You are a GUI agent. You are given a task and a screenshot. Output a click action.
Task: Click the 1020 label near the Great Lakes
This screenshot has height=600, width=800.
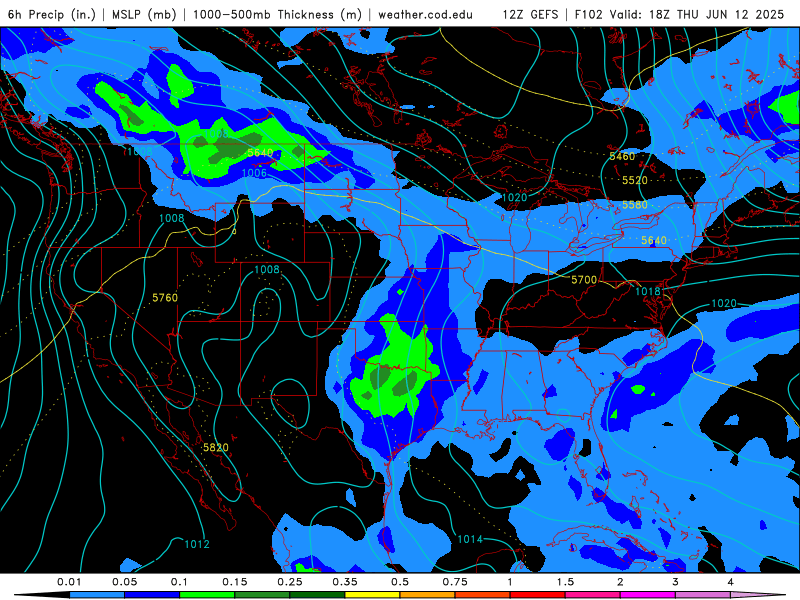(x=514, y=197)
